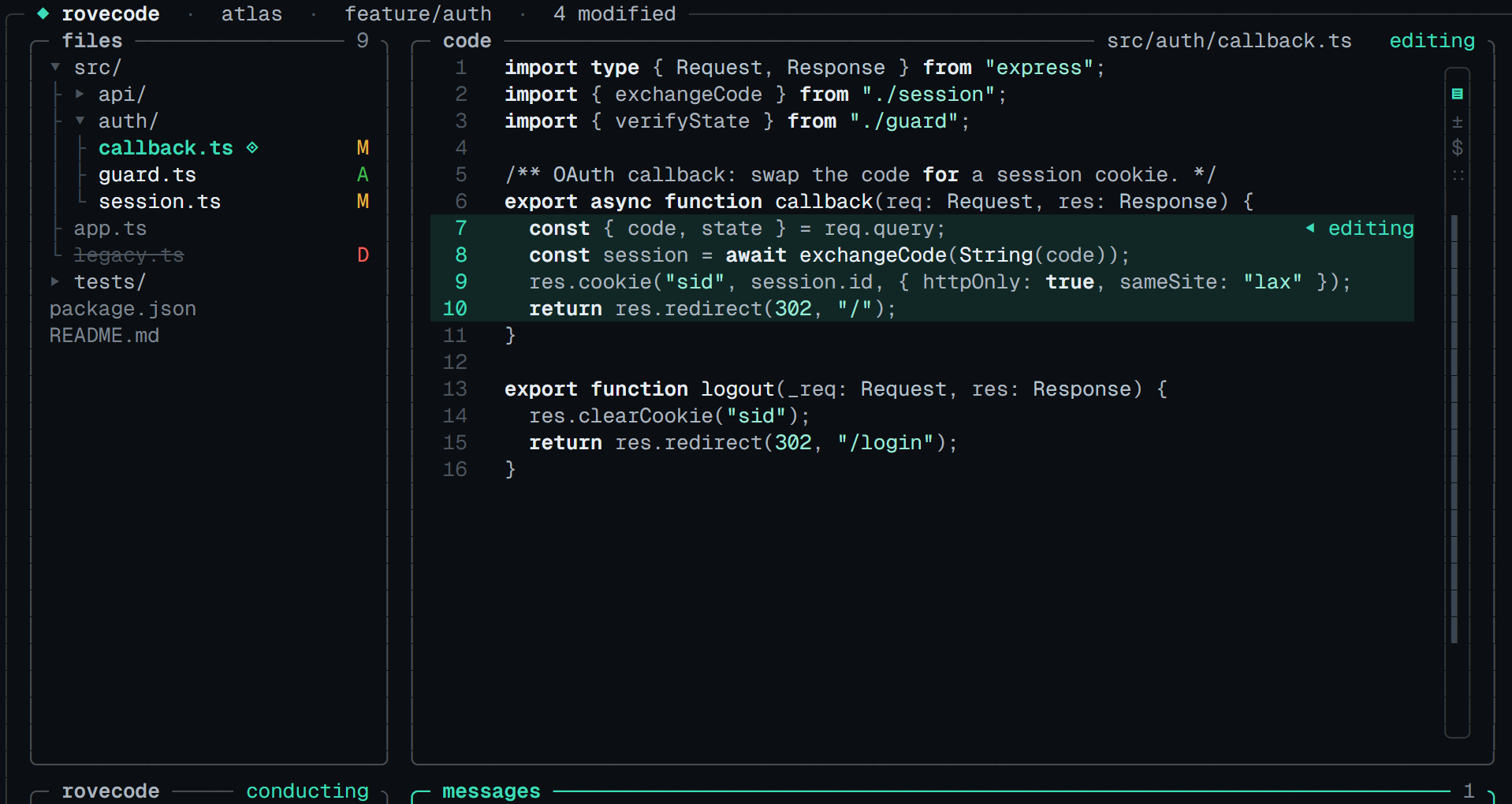The image size is (1512, 804).
Task: Select the code view icon in the right rail
Action: click(x=1457, y=94)
